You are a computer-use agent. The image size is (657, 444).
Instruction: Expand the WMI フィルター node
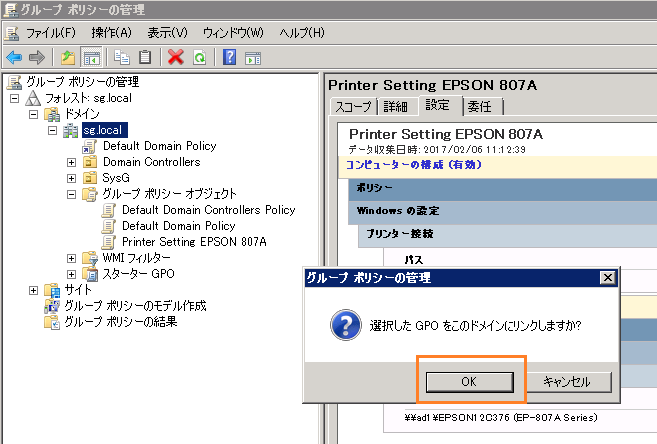click(x=72, y=258)
